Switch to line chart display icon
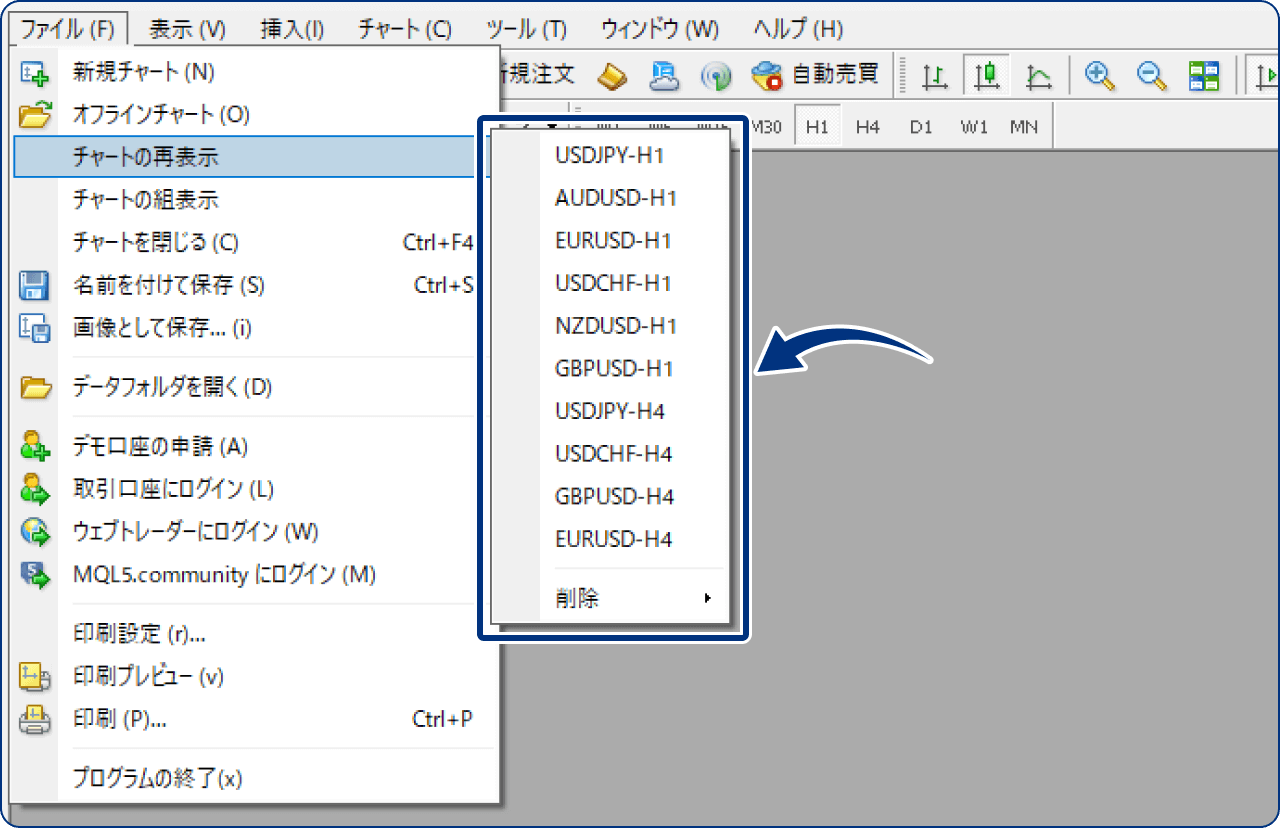This screenshot has height=828, width=1280. pyautogui.click(x=1039, y=75)
